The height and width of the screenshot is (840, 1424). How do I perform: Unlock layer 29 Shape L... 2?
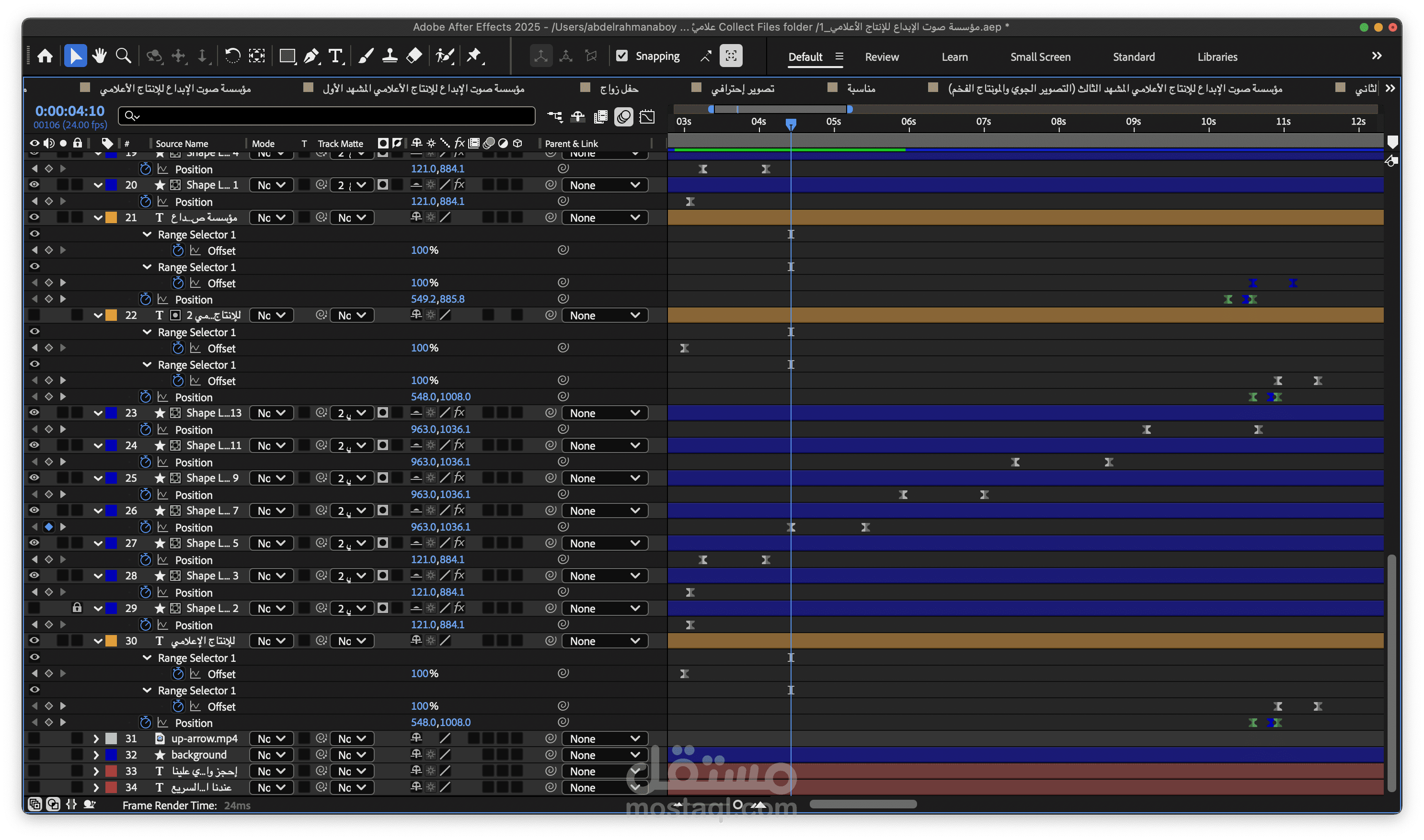77,608
